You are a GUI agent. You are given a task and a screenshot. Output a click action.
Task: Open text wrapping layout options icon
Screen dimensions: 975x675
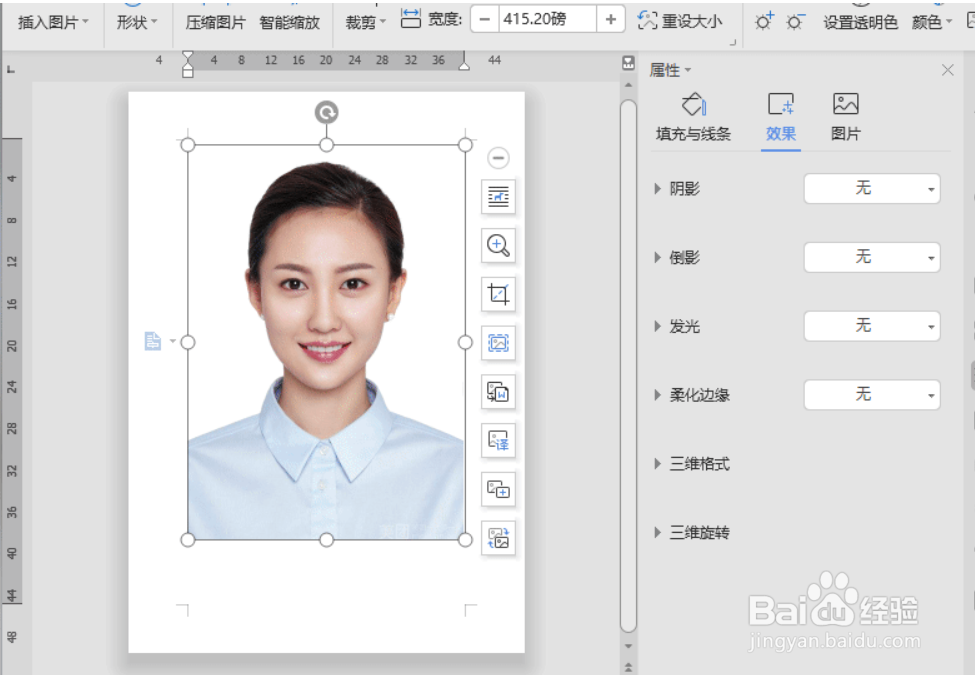pos(498,196)
